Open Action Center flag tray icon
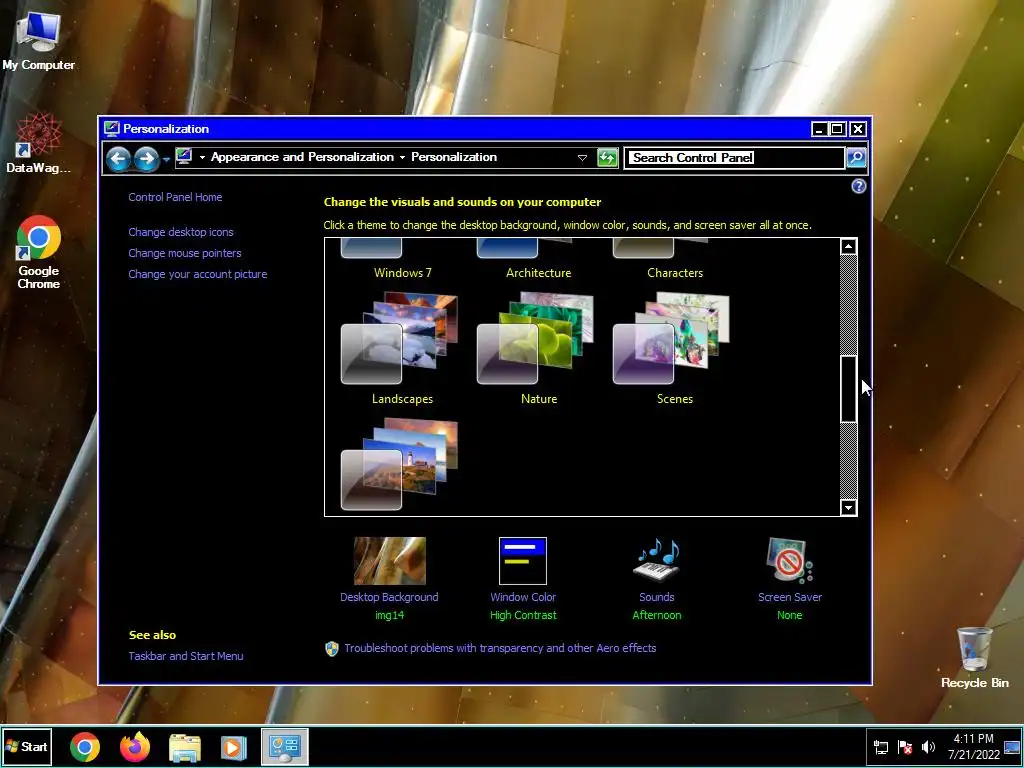This screenshot has width=1024, height=768. 905,747
